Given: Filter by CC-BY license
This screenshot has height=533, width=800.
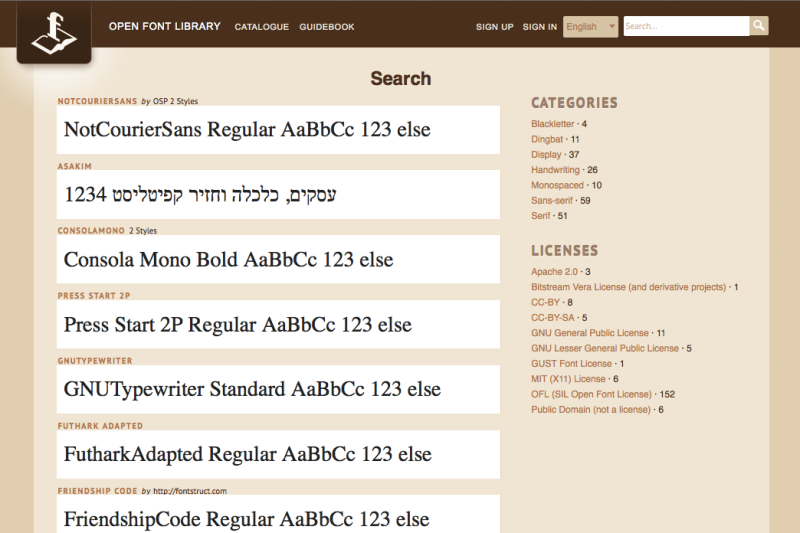Looking at the screenshot, I should (545, 302).
